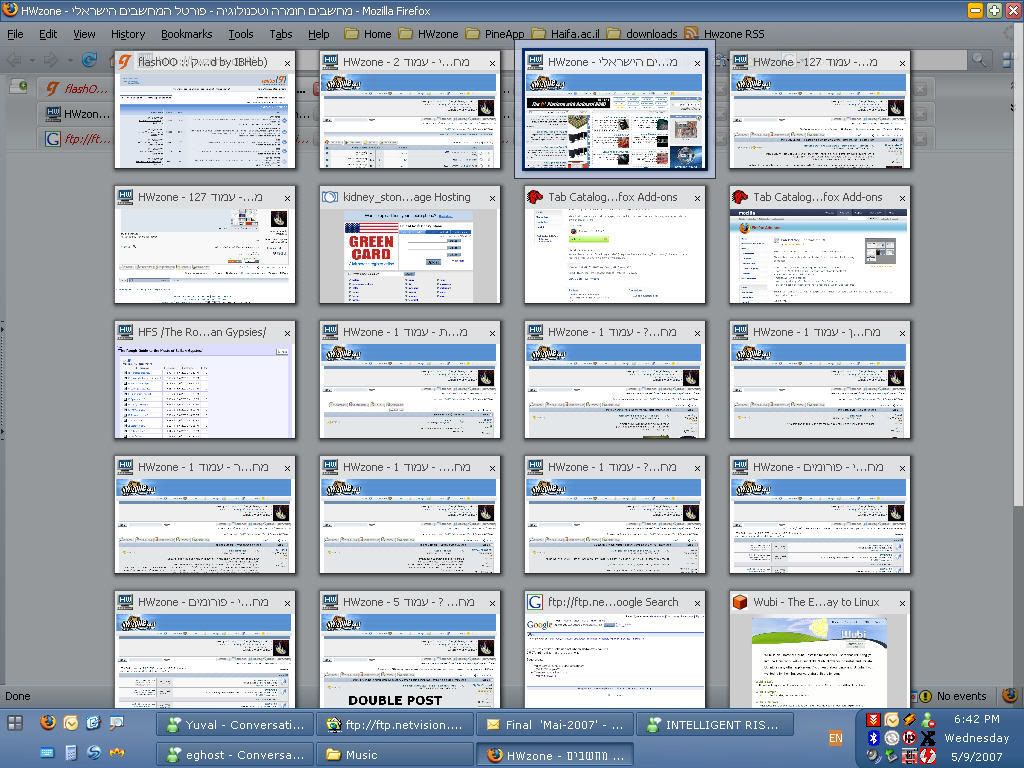Open the View menu

coord(84,34)
